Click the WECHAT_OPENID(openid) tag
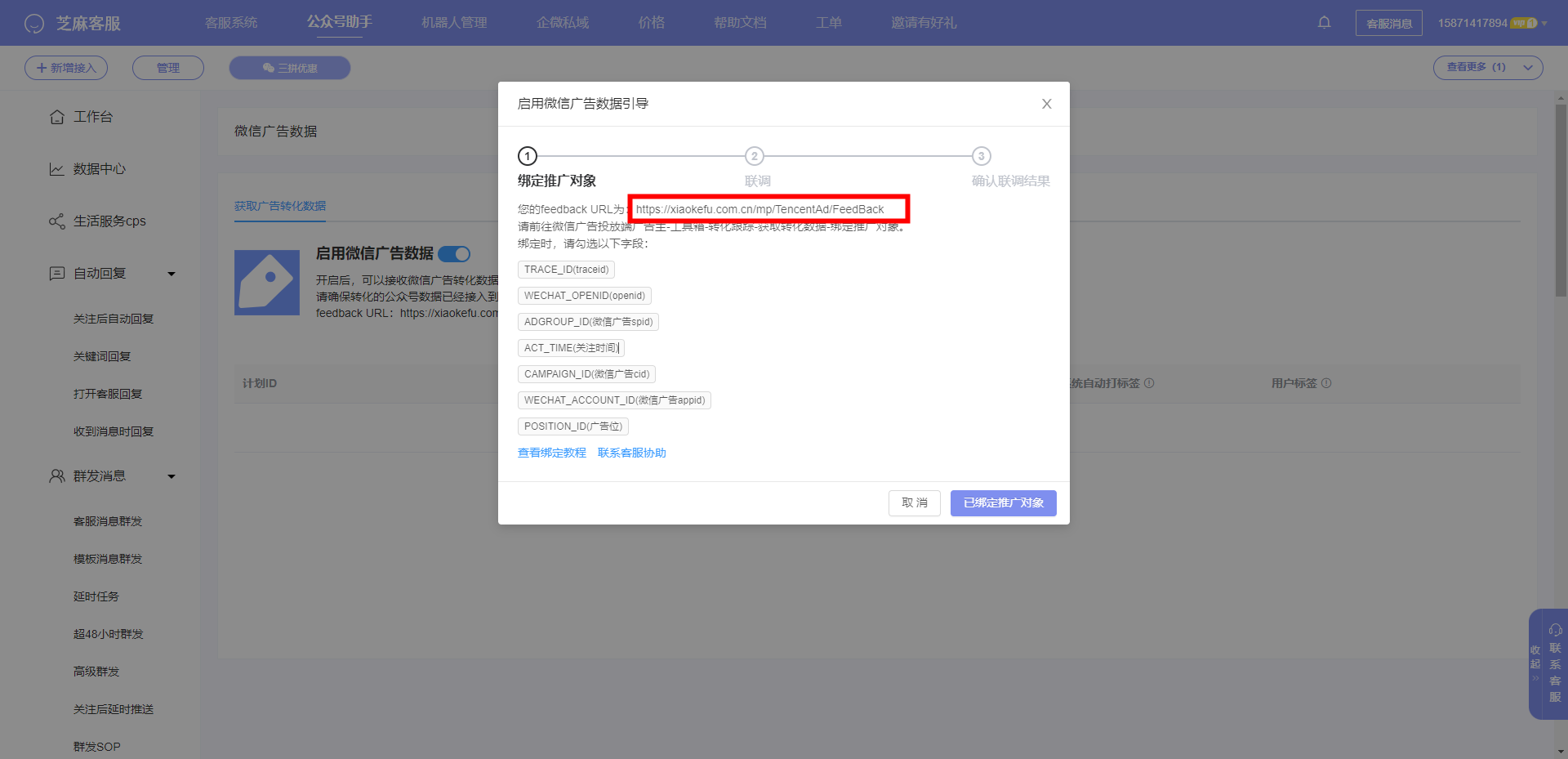This screenshot has width=1568, height=759. point(585,296)
